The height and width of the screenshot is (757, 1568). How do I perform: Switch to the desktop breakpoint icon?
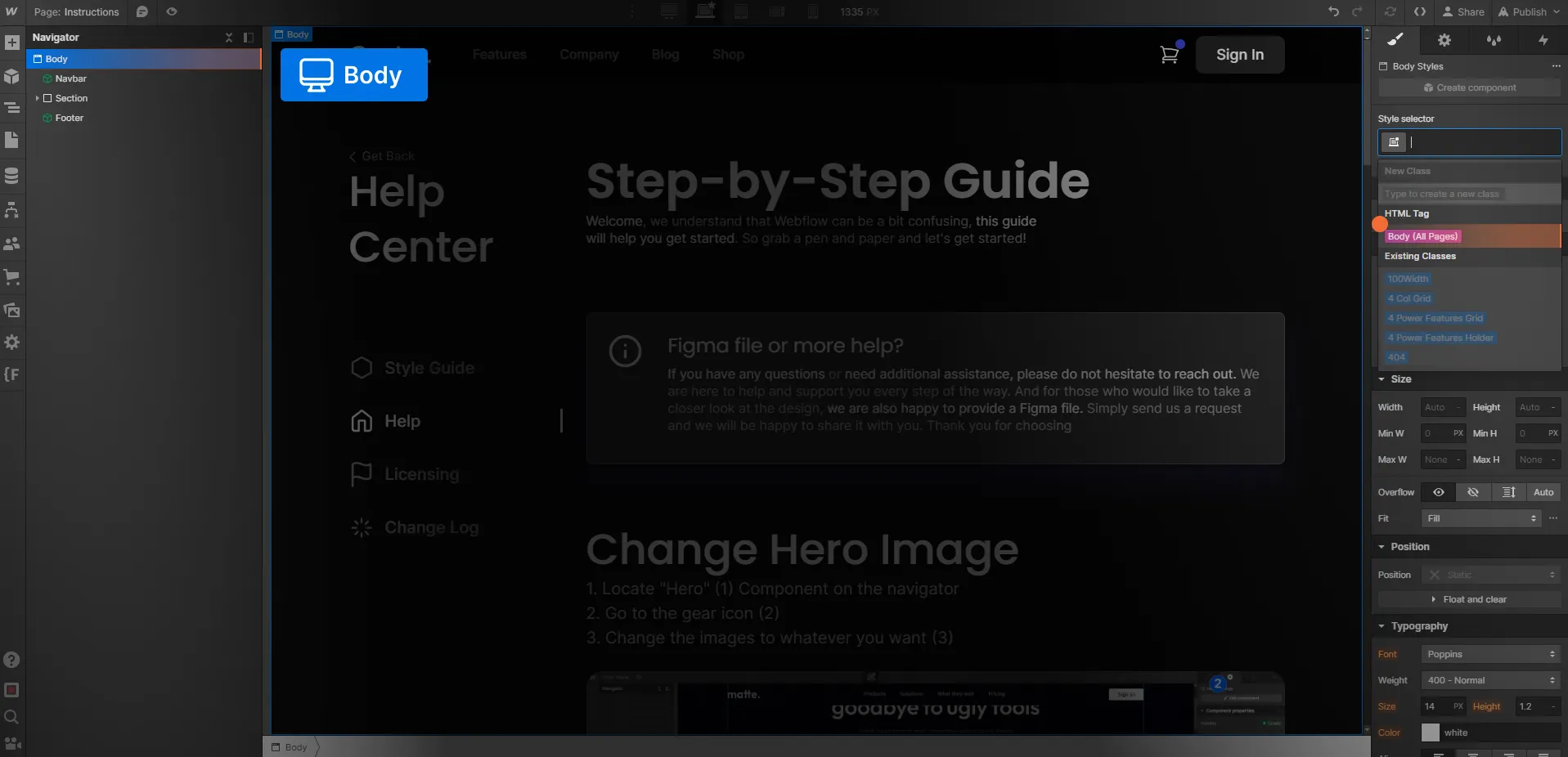669,11
